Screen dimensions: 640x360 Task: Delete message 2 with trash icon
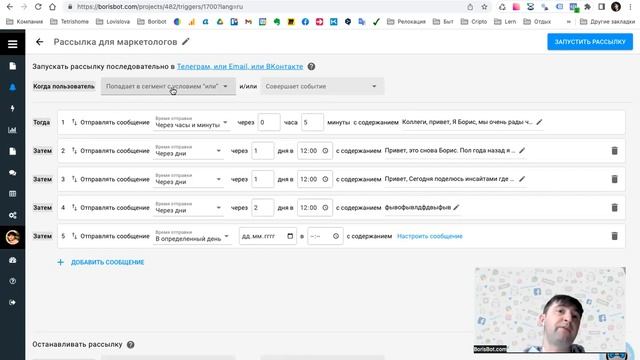tap(614, 151)
